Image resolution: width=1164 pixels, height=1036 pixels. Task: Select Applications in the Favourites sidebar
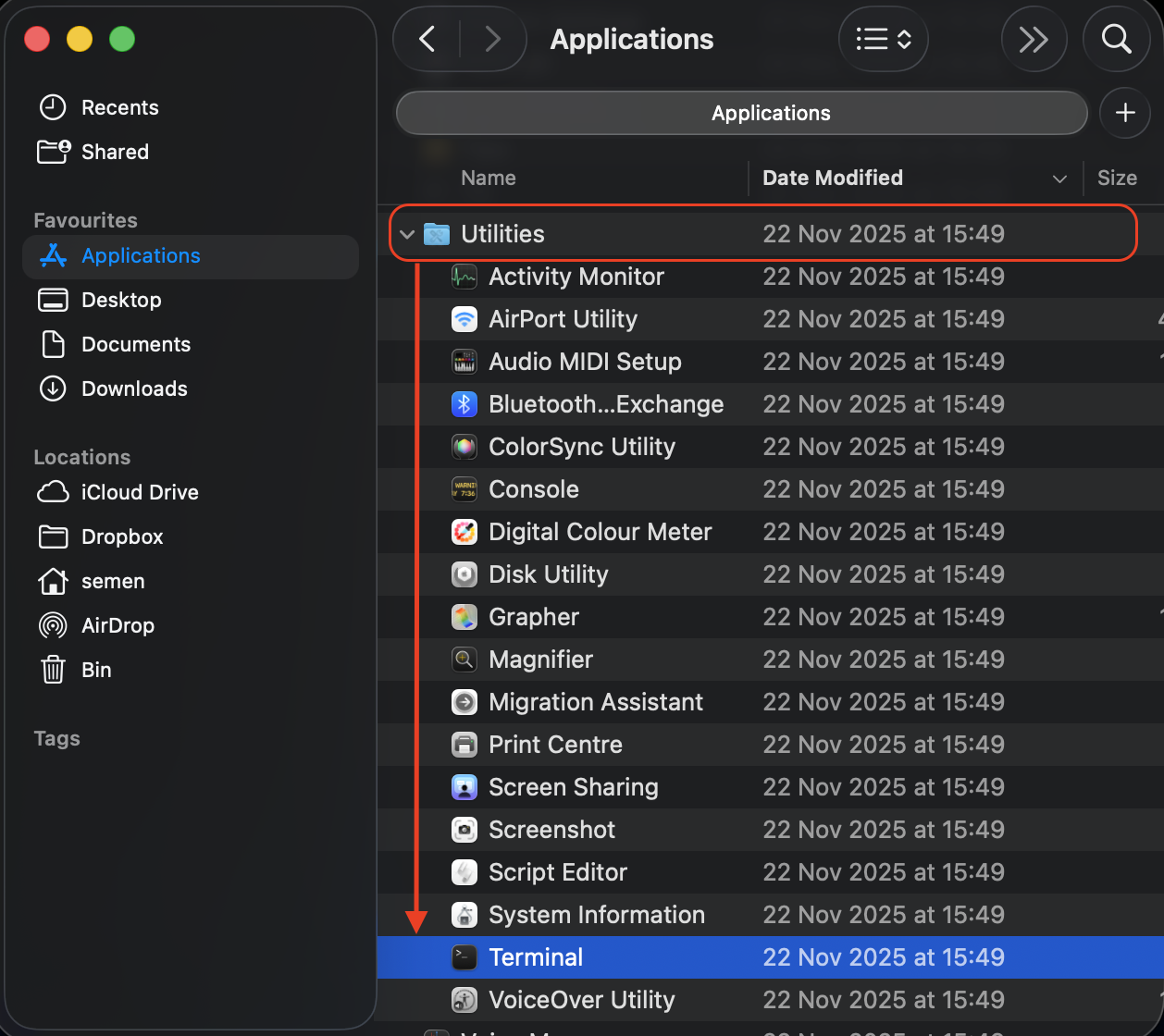pos(191,256)
